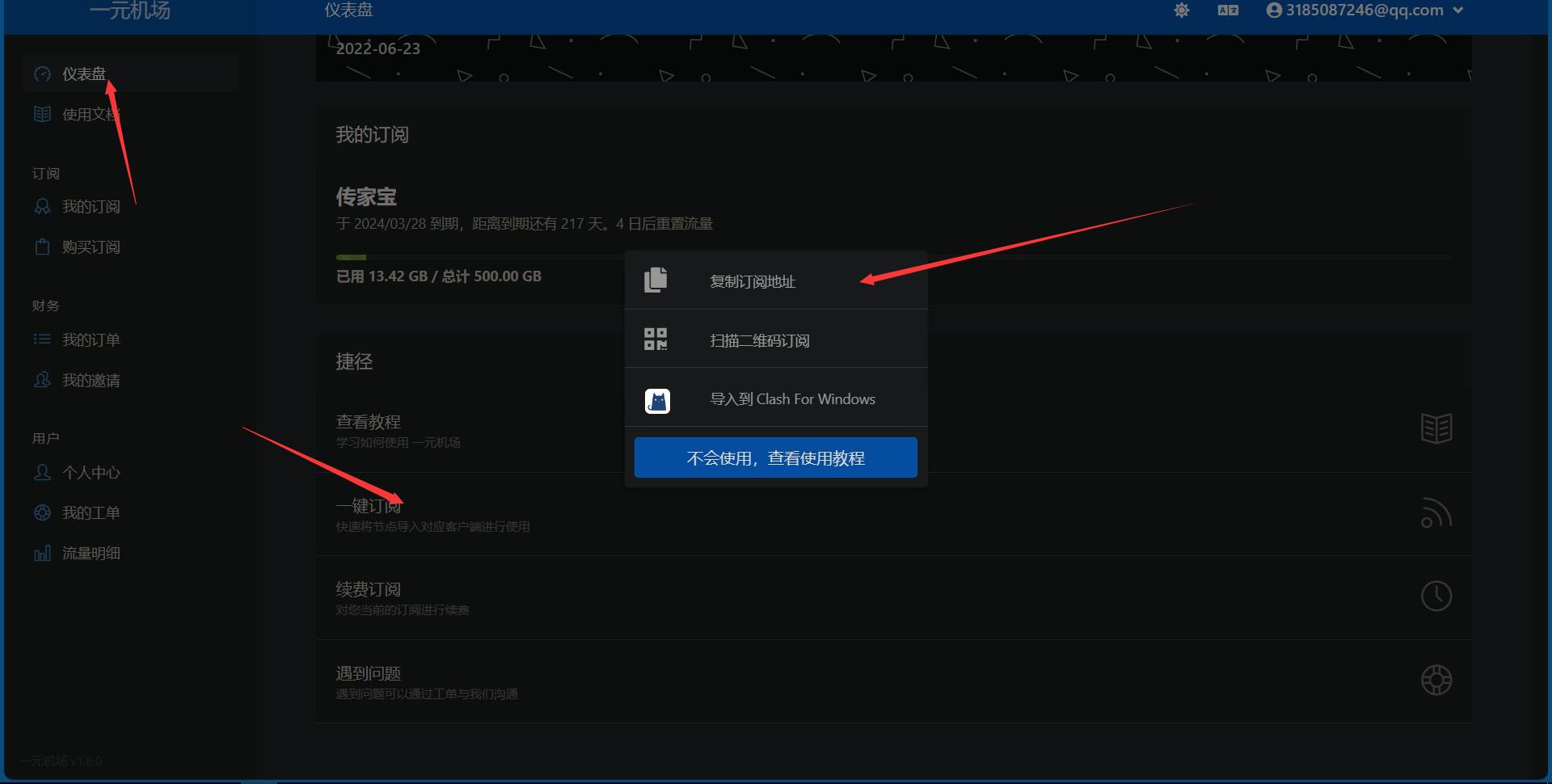Viewport: 1552px width, 784px height.
Task: Click the copy icon for 复制订阅地址
Action: (x=656, y=280)
